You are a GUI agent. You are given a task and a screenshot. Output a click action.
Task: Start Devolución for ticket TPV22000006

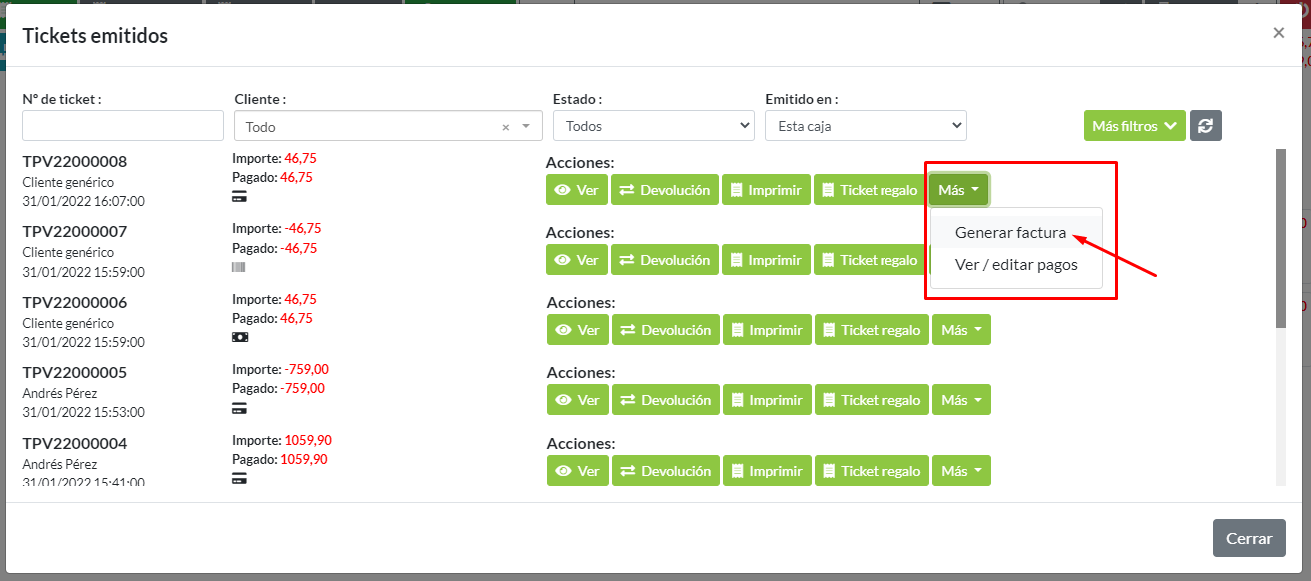click(665, 330)
